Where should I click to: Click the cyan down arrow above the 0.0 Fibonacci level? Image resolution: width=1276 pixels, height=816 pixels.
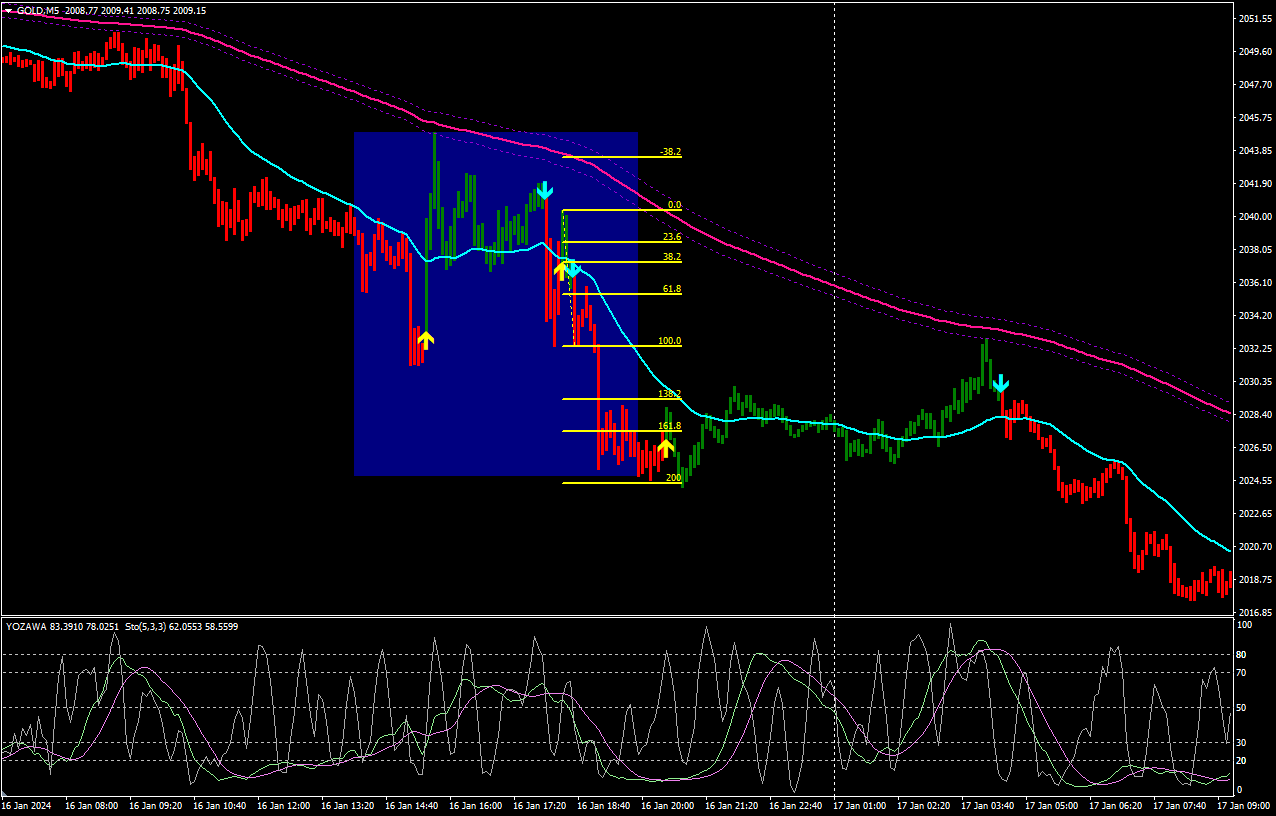544,190
